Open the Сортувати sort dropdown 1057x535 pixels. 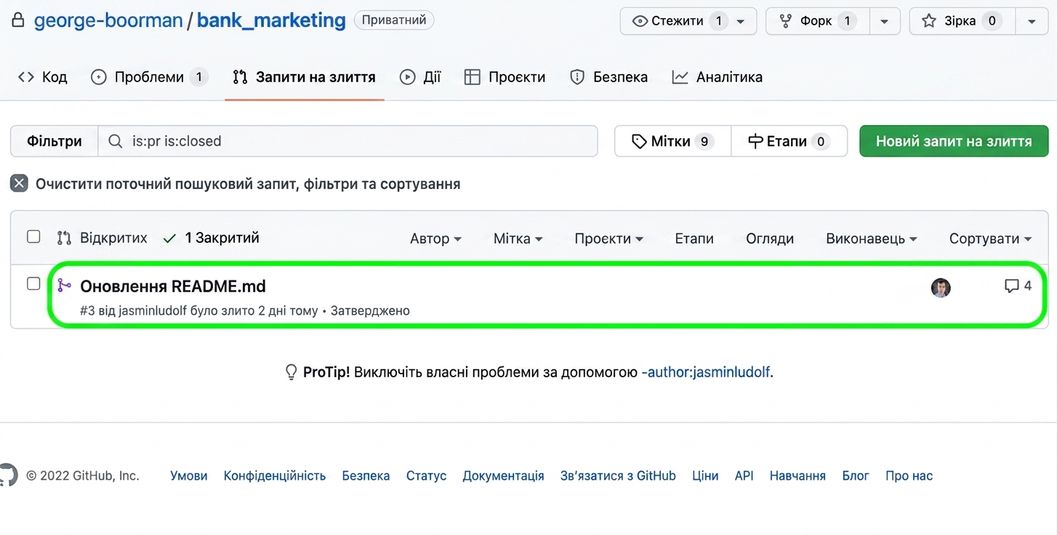tap(990, 239)
